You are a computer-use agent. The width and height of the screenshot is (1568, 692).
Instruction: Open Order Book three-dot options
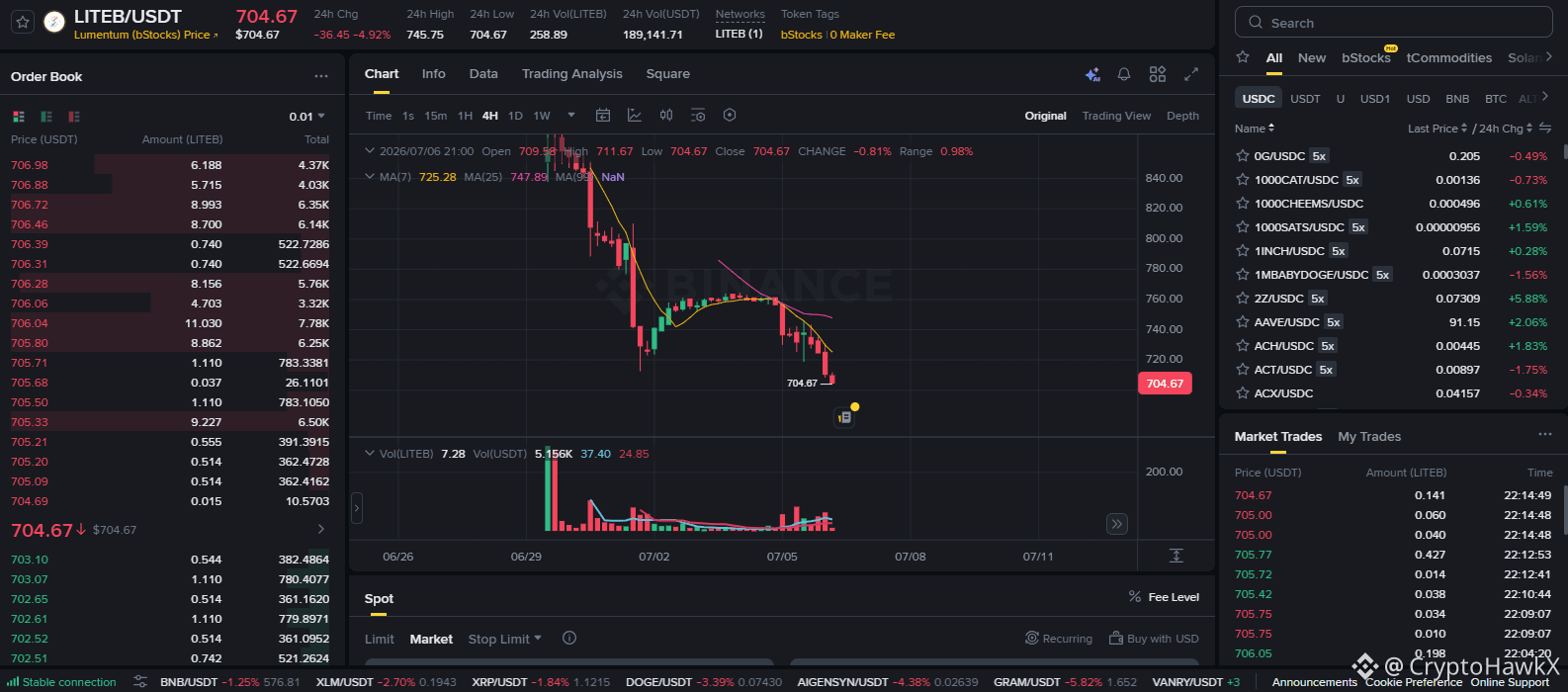(x=321, y=76)
